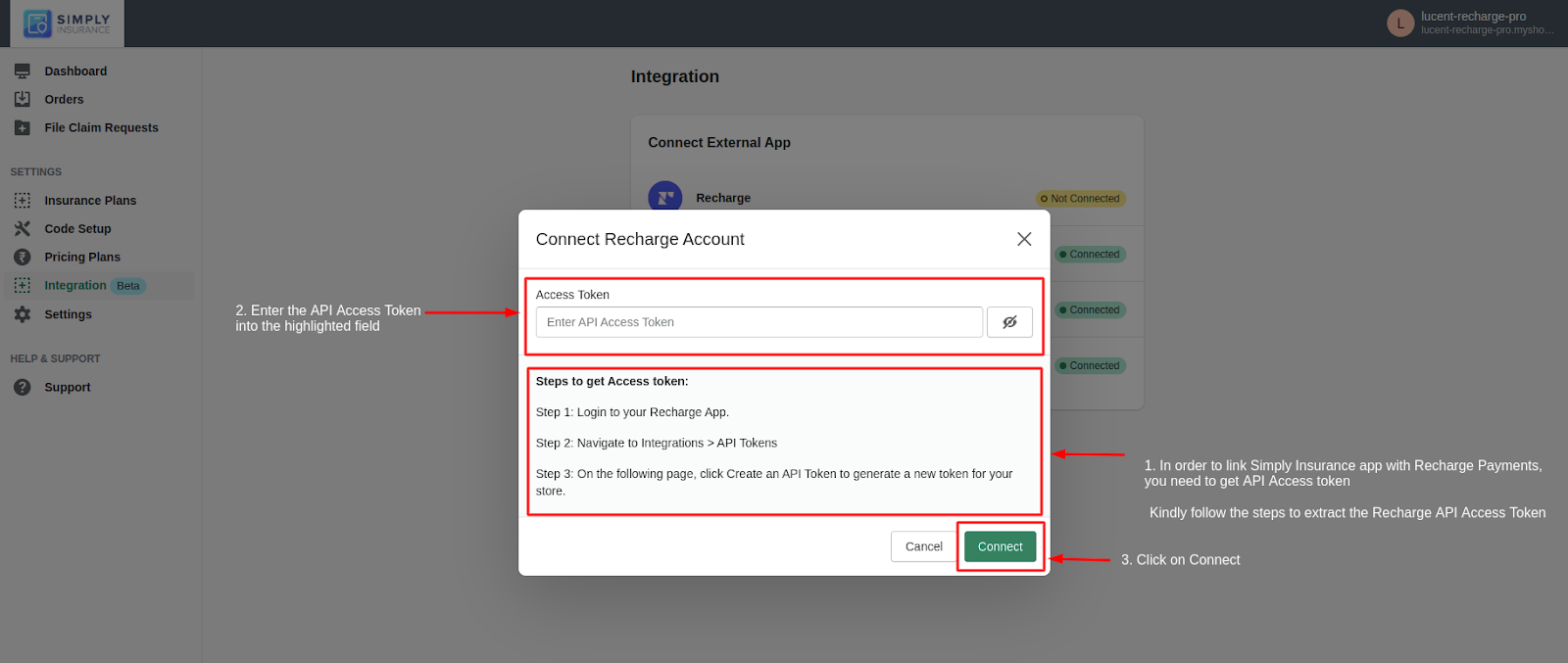Click the Support question mark icon
The image size is (1568, 663).
[23, 388]
